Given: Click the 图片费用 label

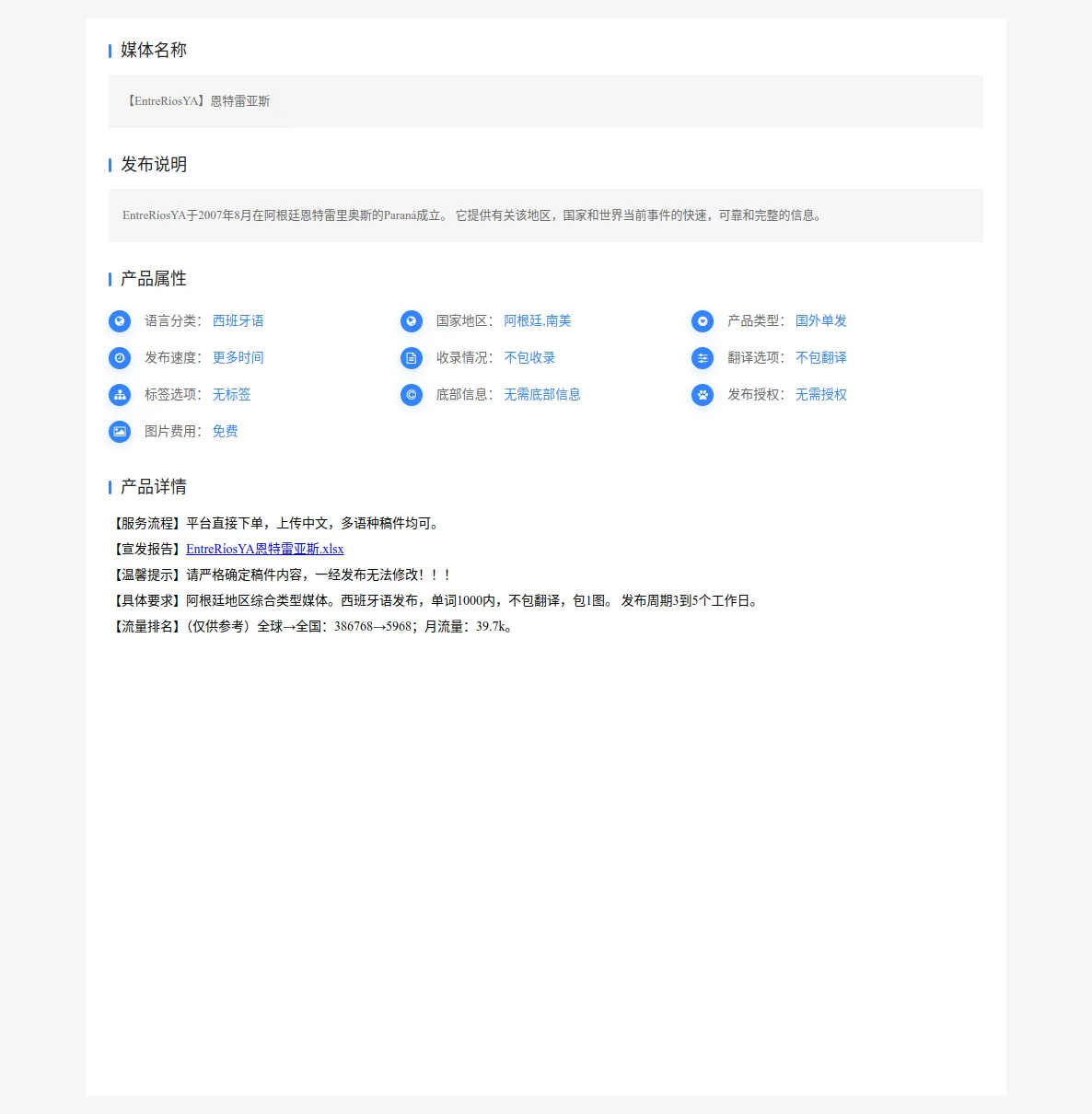Looking at the screenshot, I should (173, 432).
